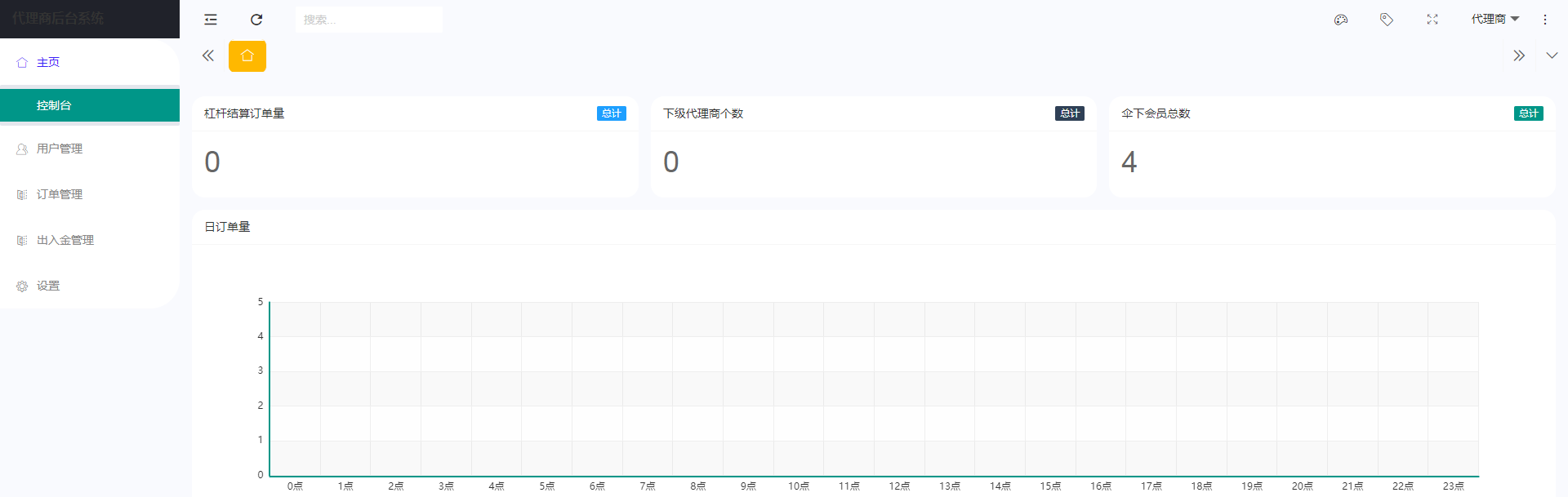Expand the 主页 sidebar menu
Screen dimensions: 1568x497
(48, 62)
